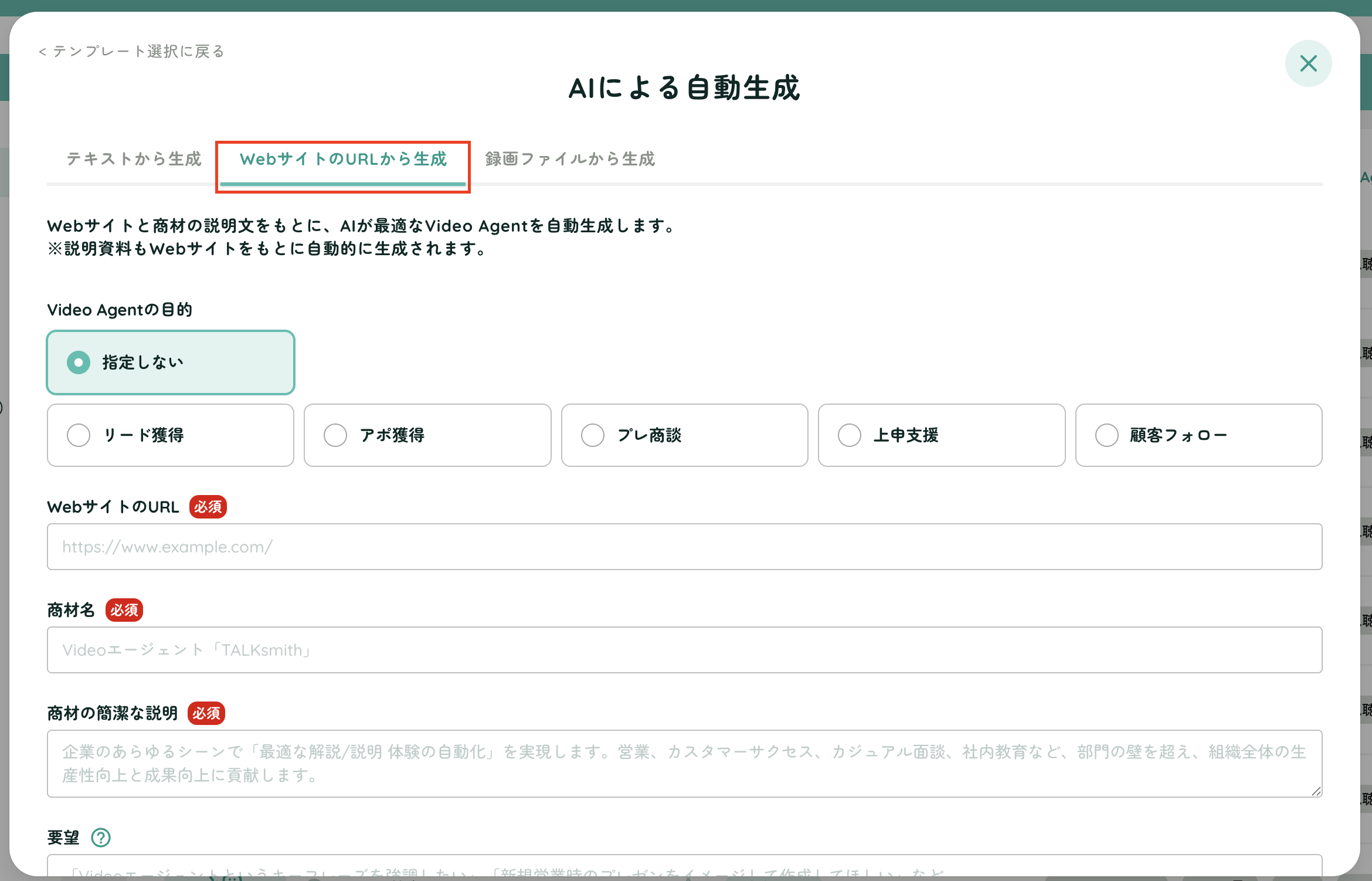The width and height of the screenshot is (1372, 881).
Task: Choose the リード獲得 radio option
Action: click(x=171, y=435)
